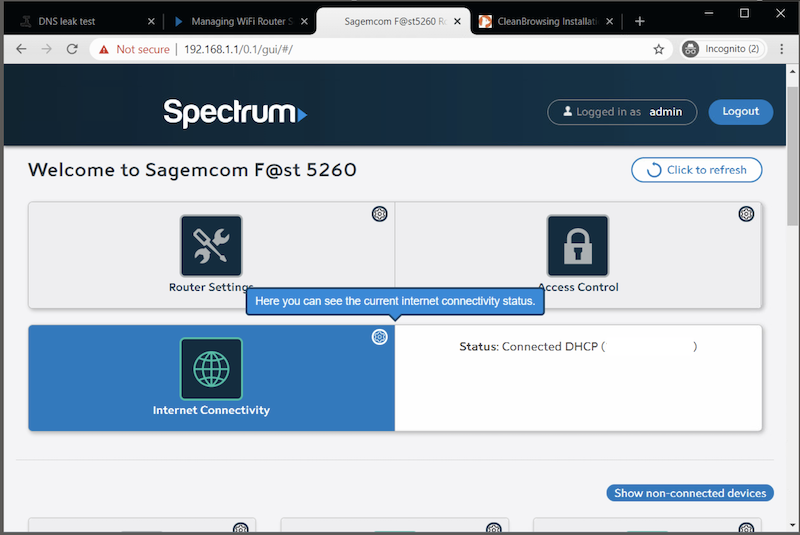Open the Chrome three-dot menu
The height and width of the screenshot is (535, 800).
(782, 49)
